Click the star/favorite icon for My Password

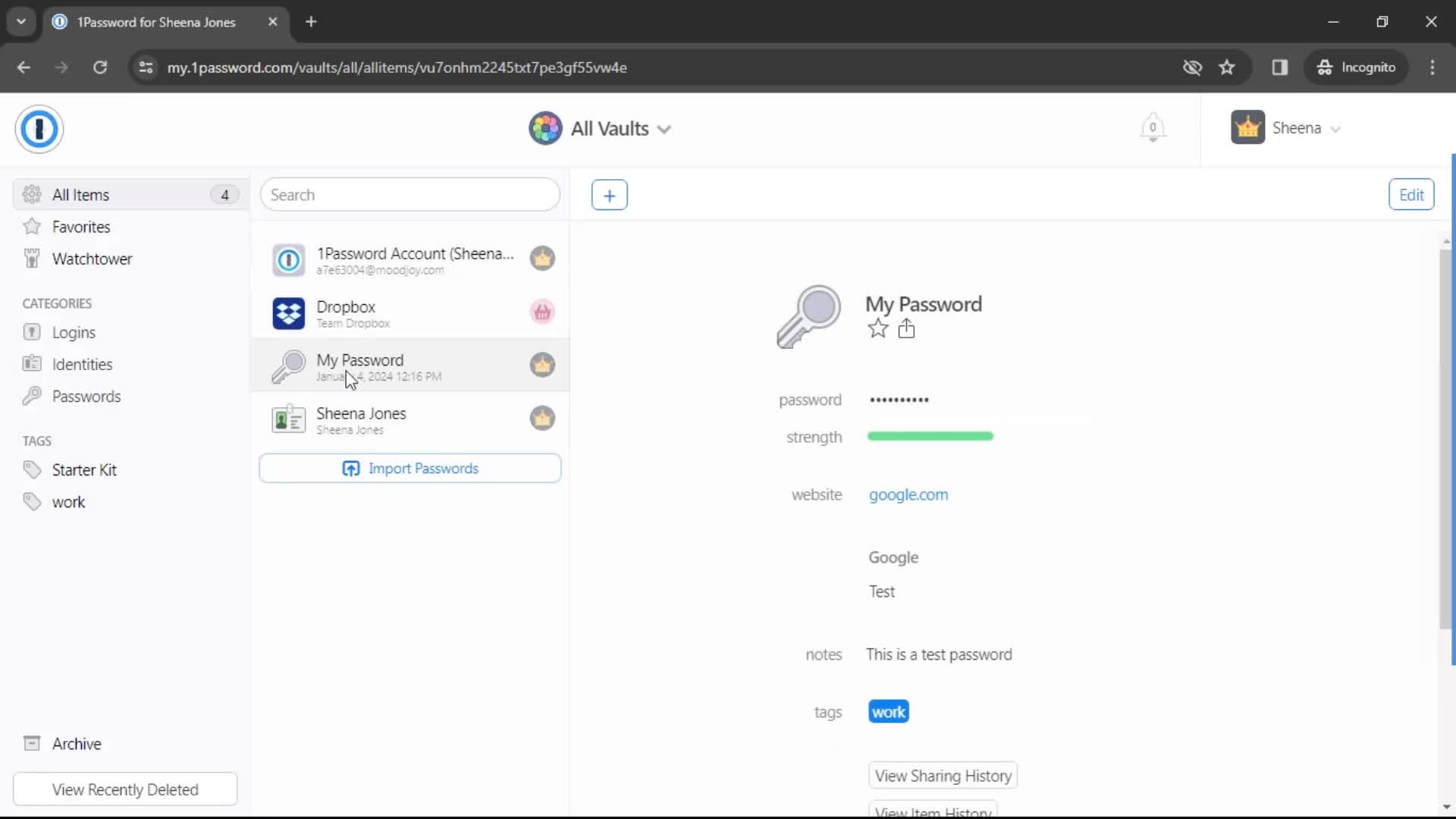(x=878, y=329)
